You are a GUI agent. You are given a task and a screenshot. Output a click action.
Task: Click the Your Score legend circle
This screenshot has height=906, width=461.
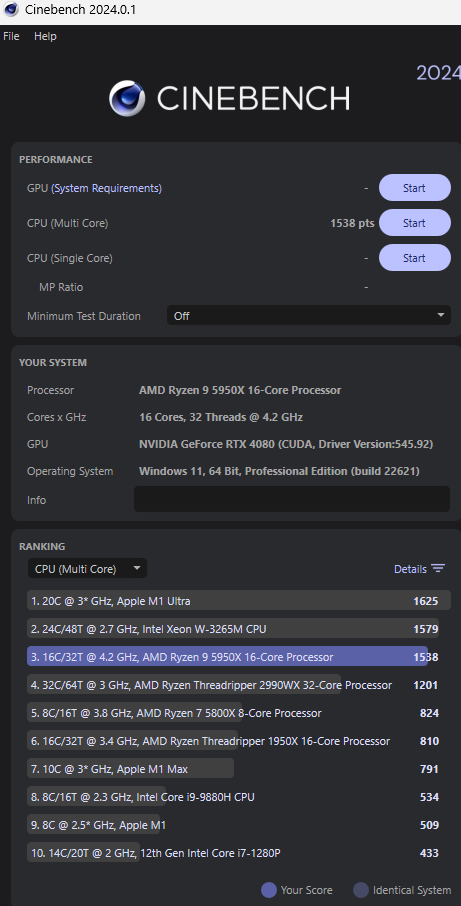[269, 890]
